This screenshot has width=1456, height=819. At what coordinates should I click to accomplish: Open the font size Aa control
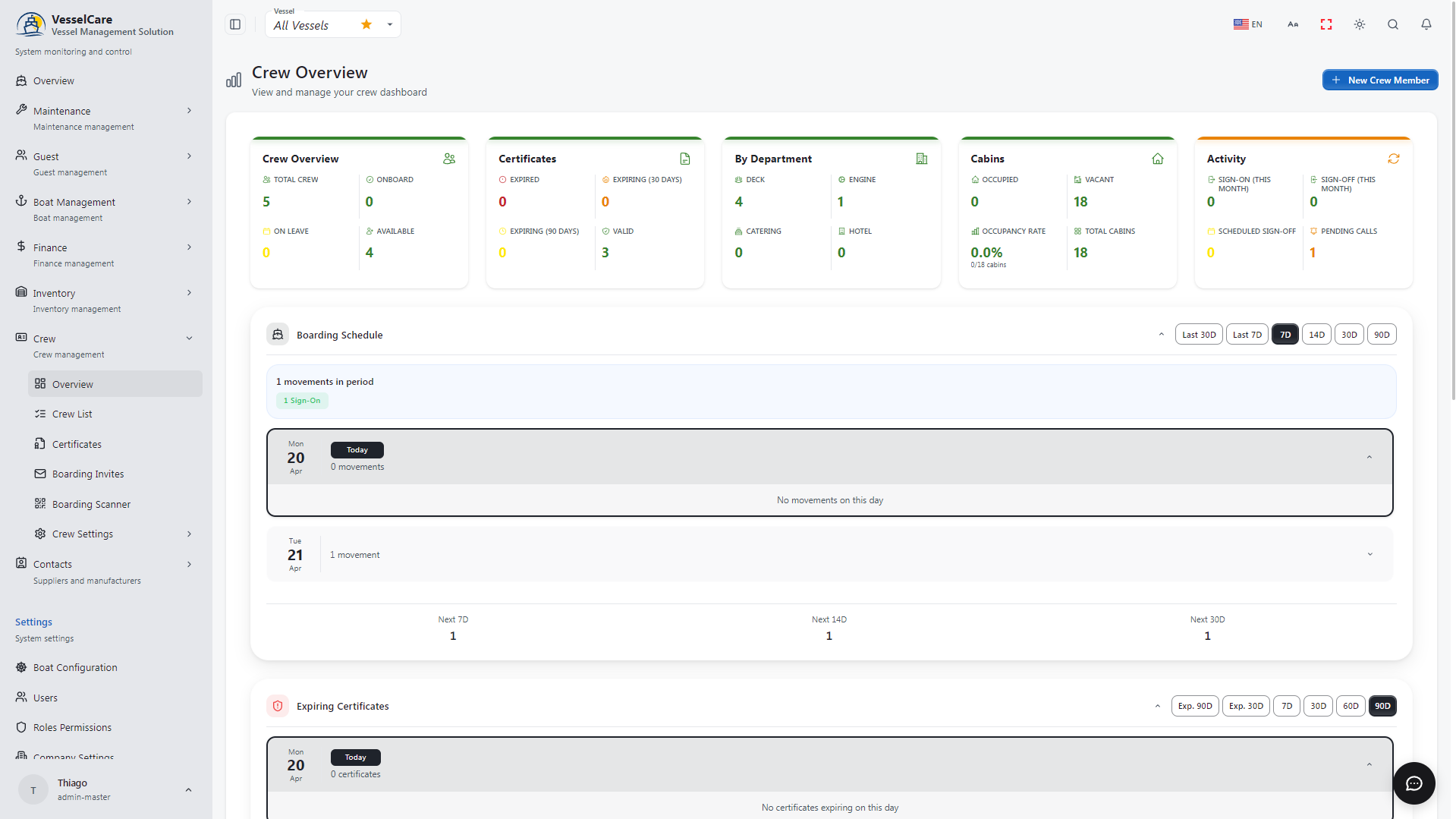point(1293,24)
